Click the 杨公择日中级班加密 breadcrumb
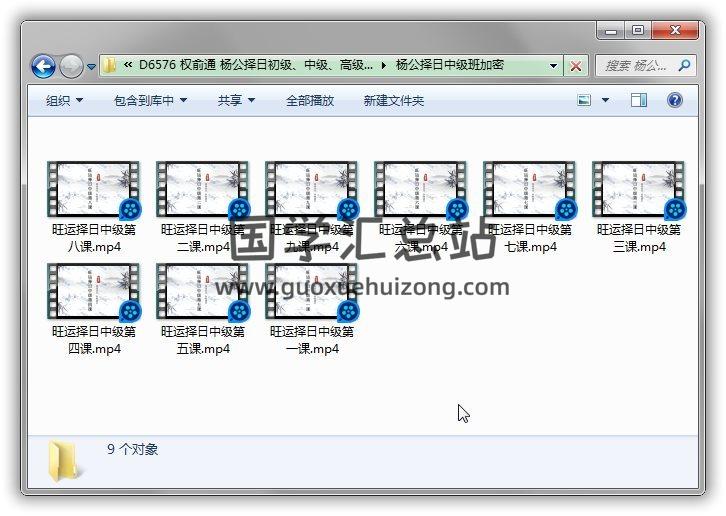This screenshot has width=726, height=516. tap(449, 65)
